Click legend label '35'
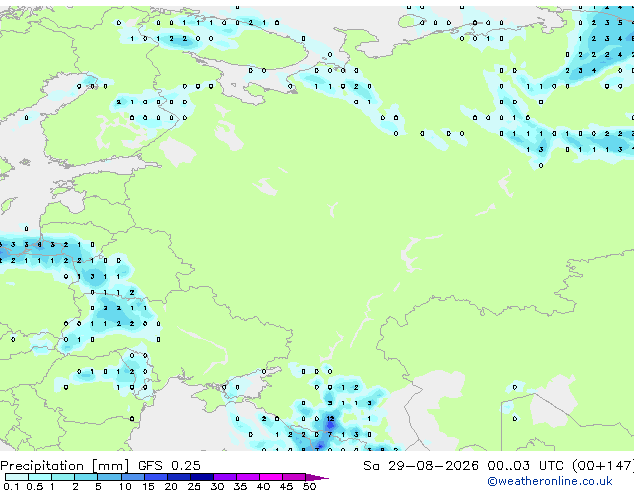This screenshot has width=634, height=490. click(x=240, y=486)
